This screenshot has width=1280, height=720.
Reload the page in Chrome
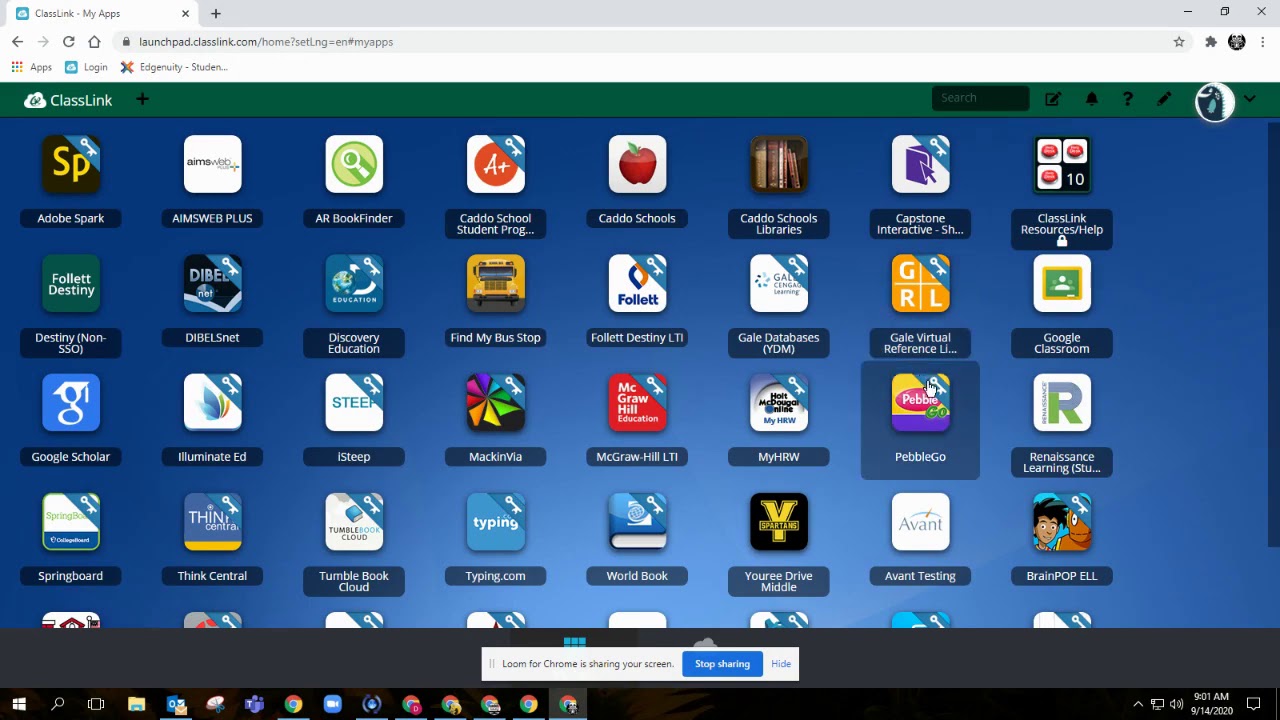(68, 42)
